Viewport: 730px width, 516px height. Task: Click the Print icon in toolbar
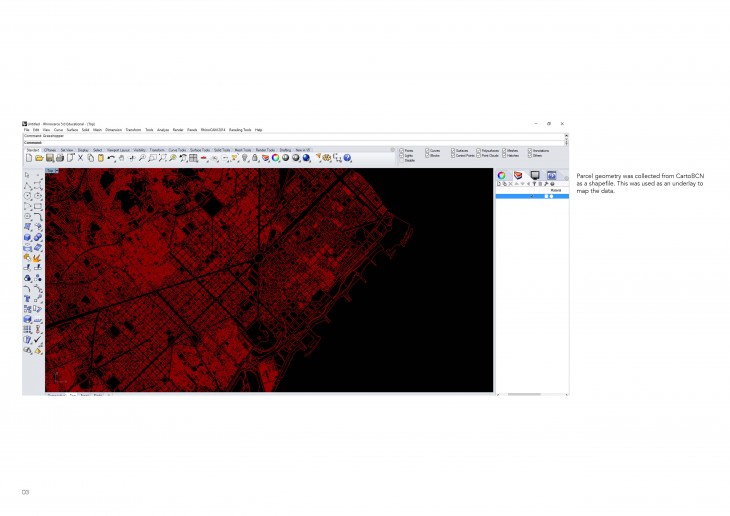pyautogui.click(x=59, y=158)
